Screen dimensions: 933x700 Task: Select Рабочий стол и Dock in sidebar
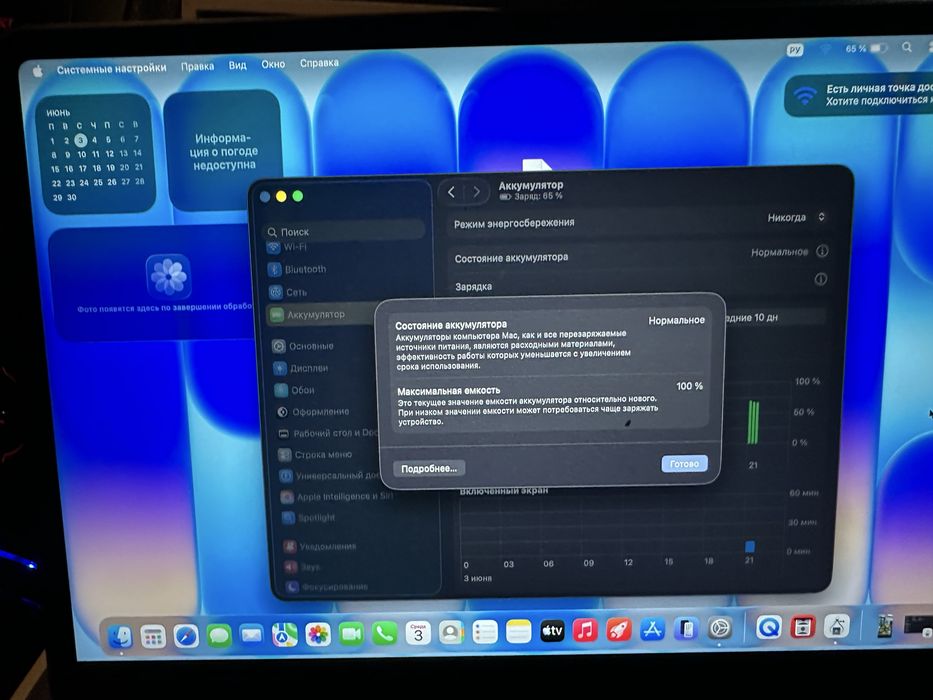click(x=328, y=433)
